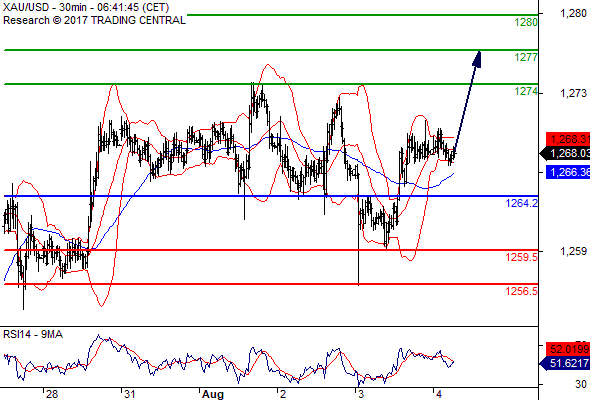Viewport: 590px width, 400px height.
Task: Click the Research © 2017 TRADING CENTRAL text
Action: coord(94,20)
